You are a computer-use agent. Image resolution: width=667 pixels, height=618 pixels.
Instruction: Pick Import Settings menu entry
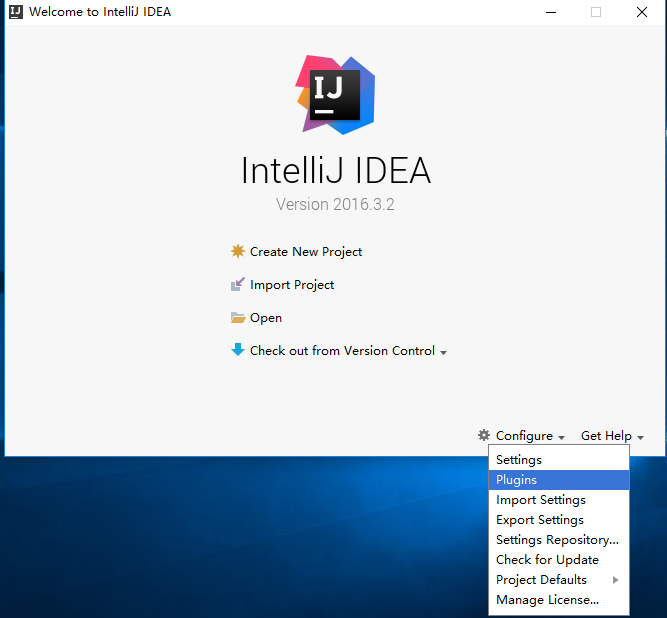(x=559, y=500)
